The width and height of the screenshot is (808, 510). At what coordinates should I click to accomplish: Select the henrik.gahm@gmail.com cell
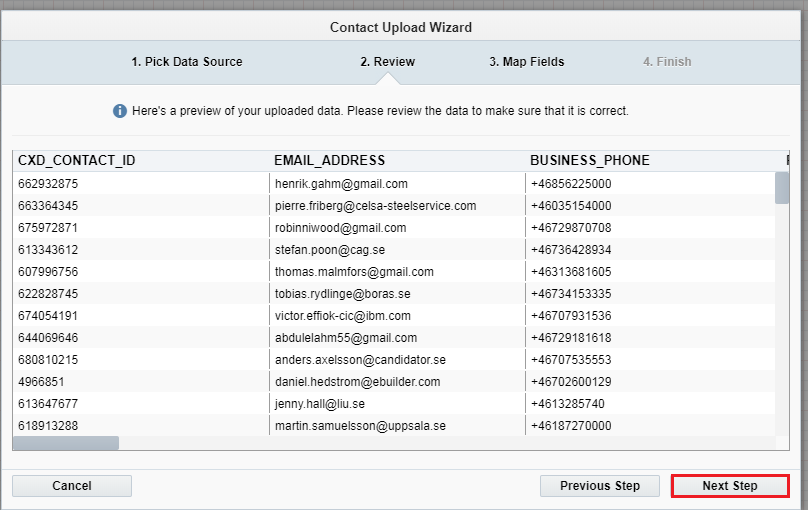(341, 184)
